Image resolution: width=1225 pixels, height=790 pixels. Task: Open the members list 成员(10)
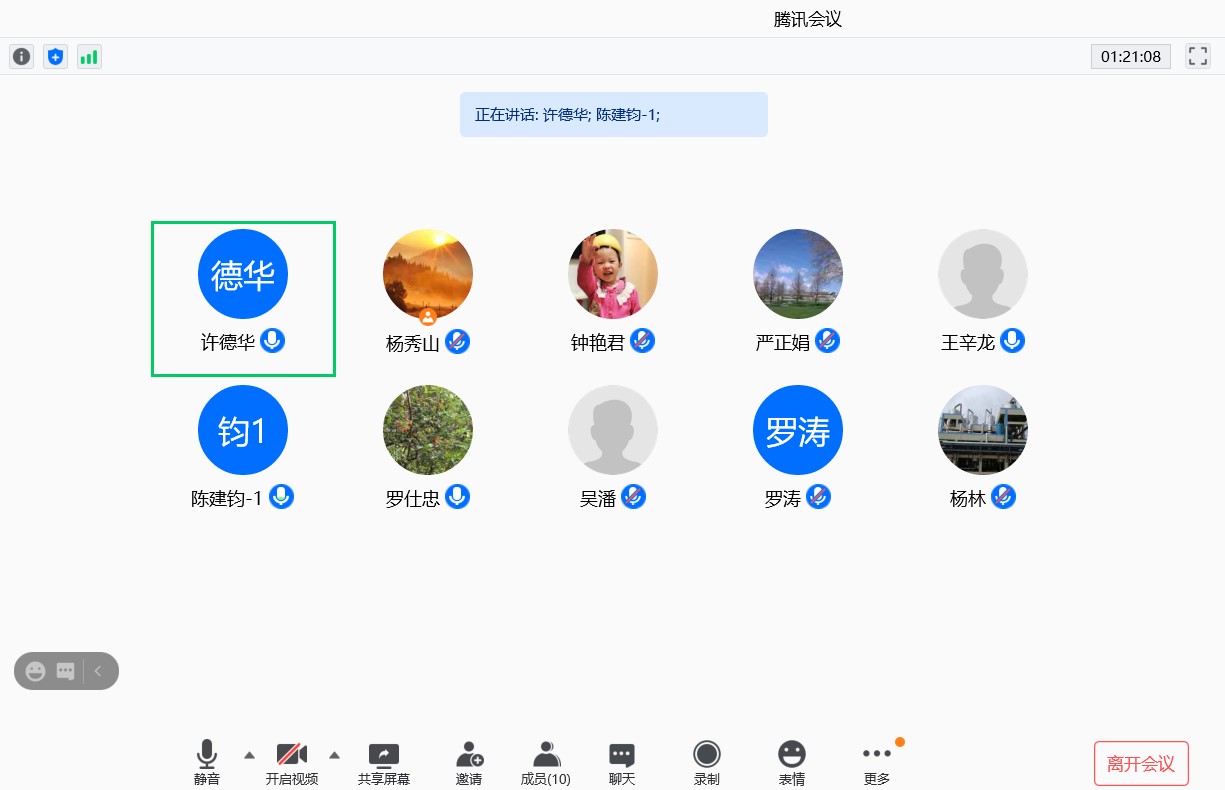tap(546, 764)
